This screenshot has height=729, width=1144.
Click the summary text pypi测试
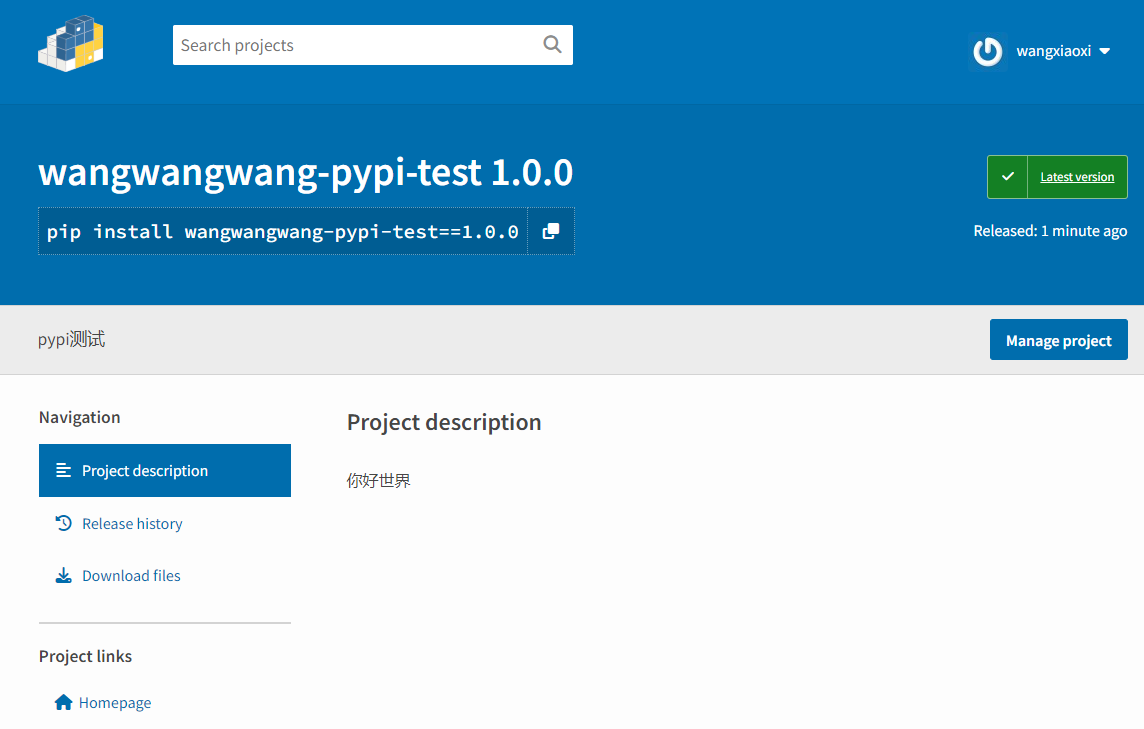72,339
